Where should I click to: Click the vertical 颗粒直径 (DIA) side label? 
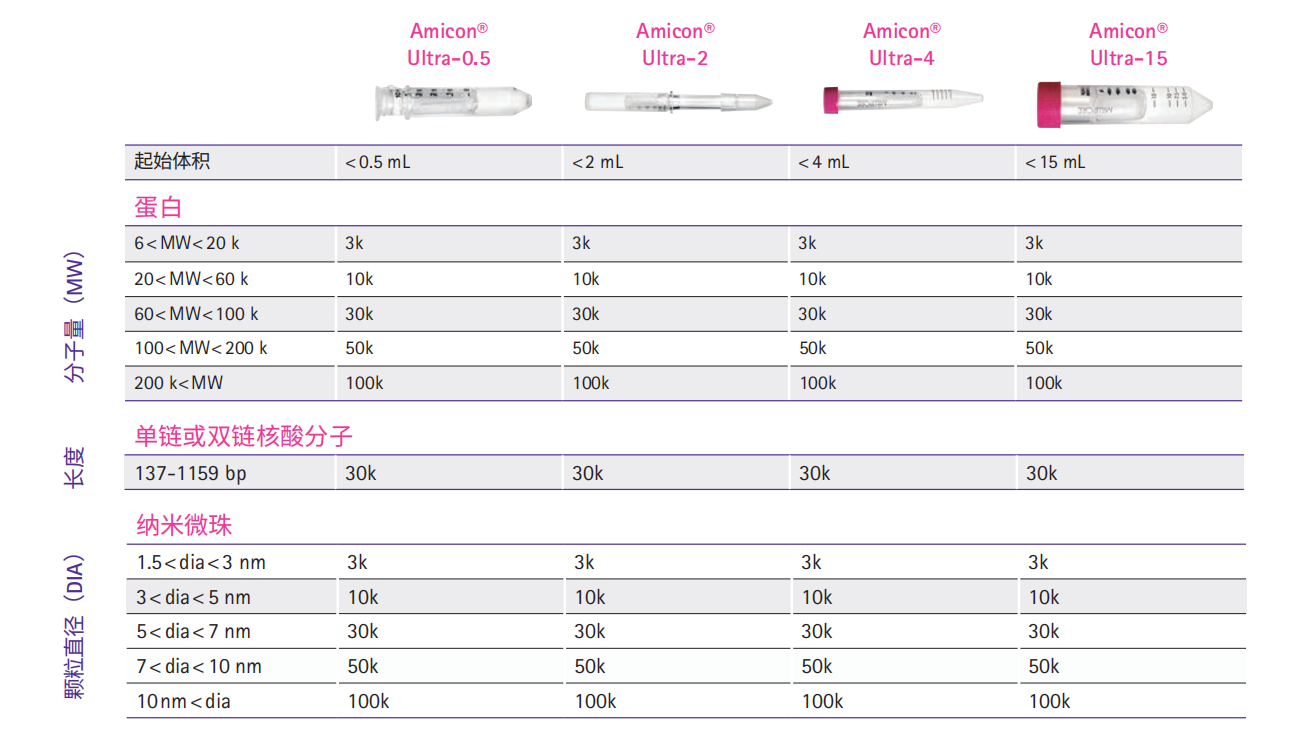75,626
